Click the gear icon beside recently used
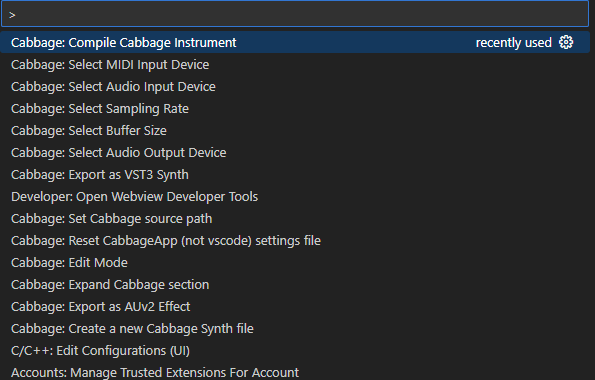 [x=566, y=42]
